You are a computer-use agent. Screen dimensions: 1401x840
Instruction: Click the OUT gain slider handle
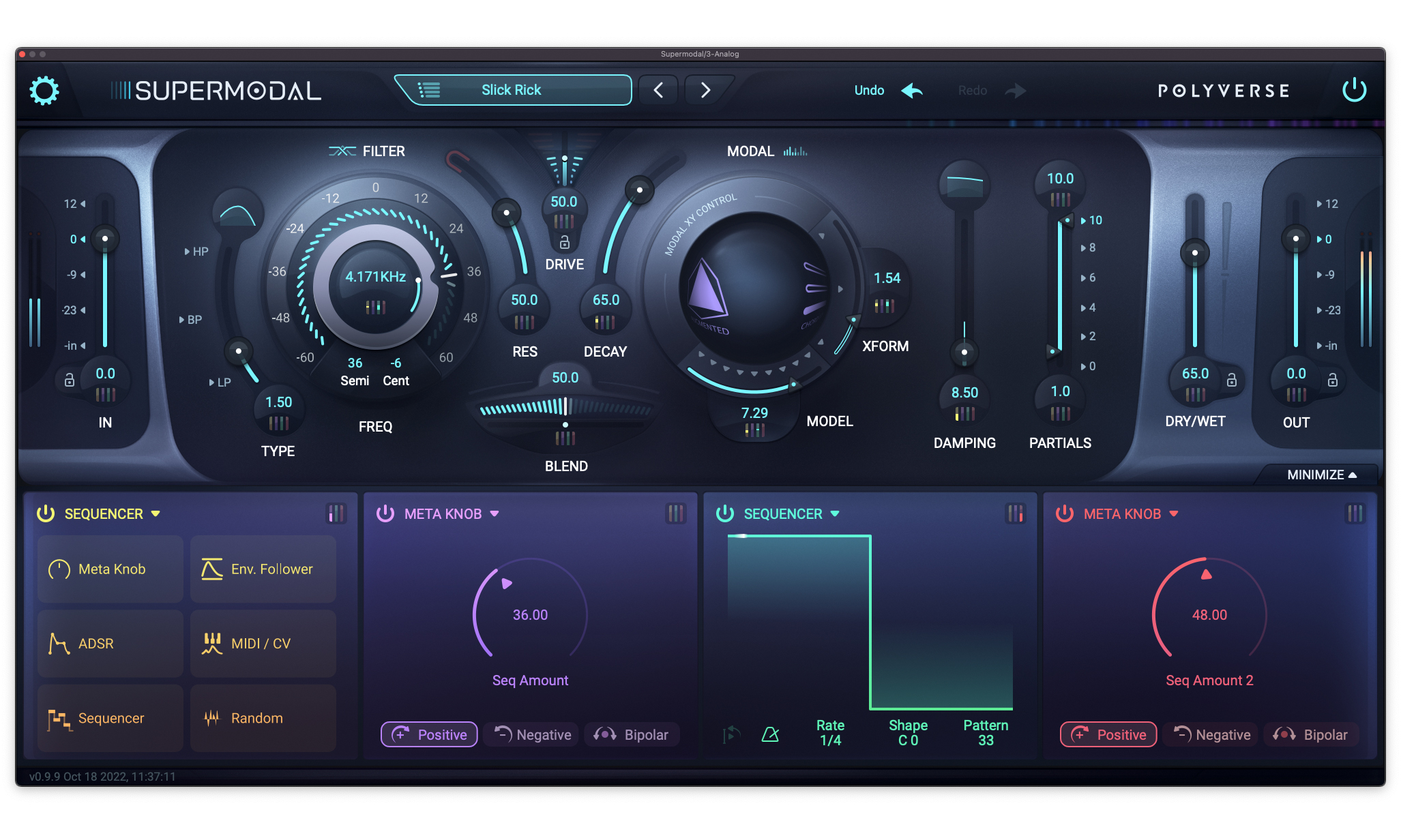(x=1295, y=239)
